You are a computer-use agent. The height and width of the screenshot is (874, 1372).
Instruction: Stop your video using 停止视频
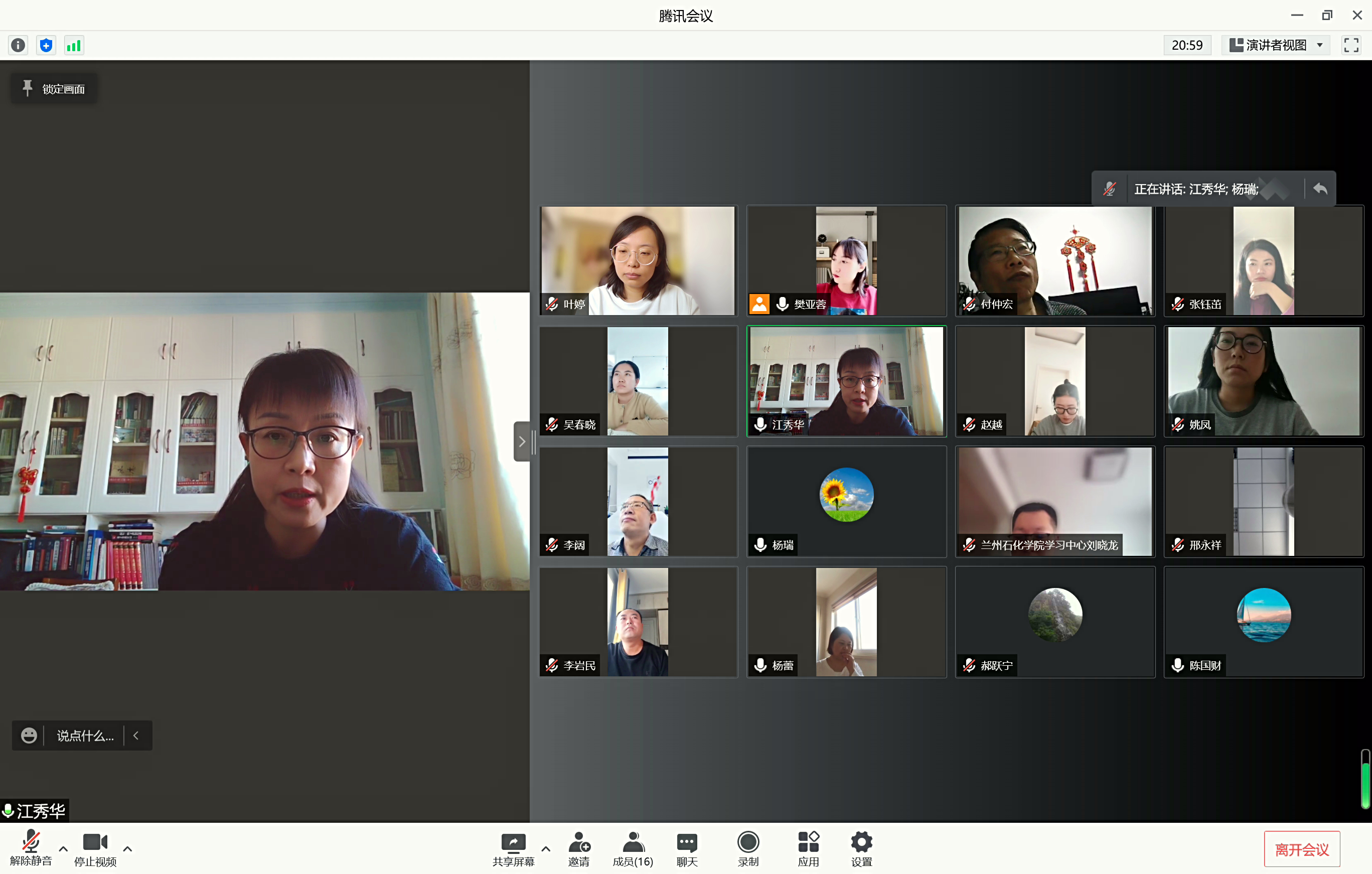point(95,848)
